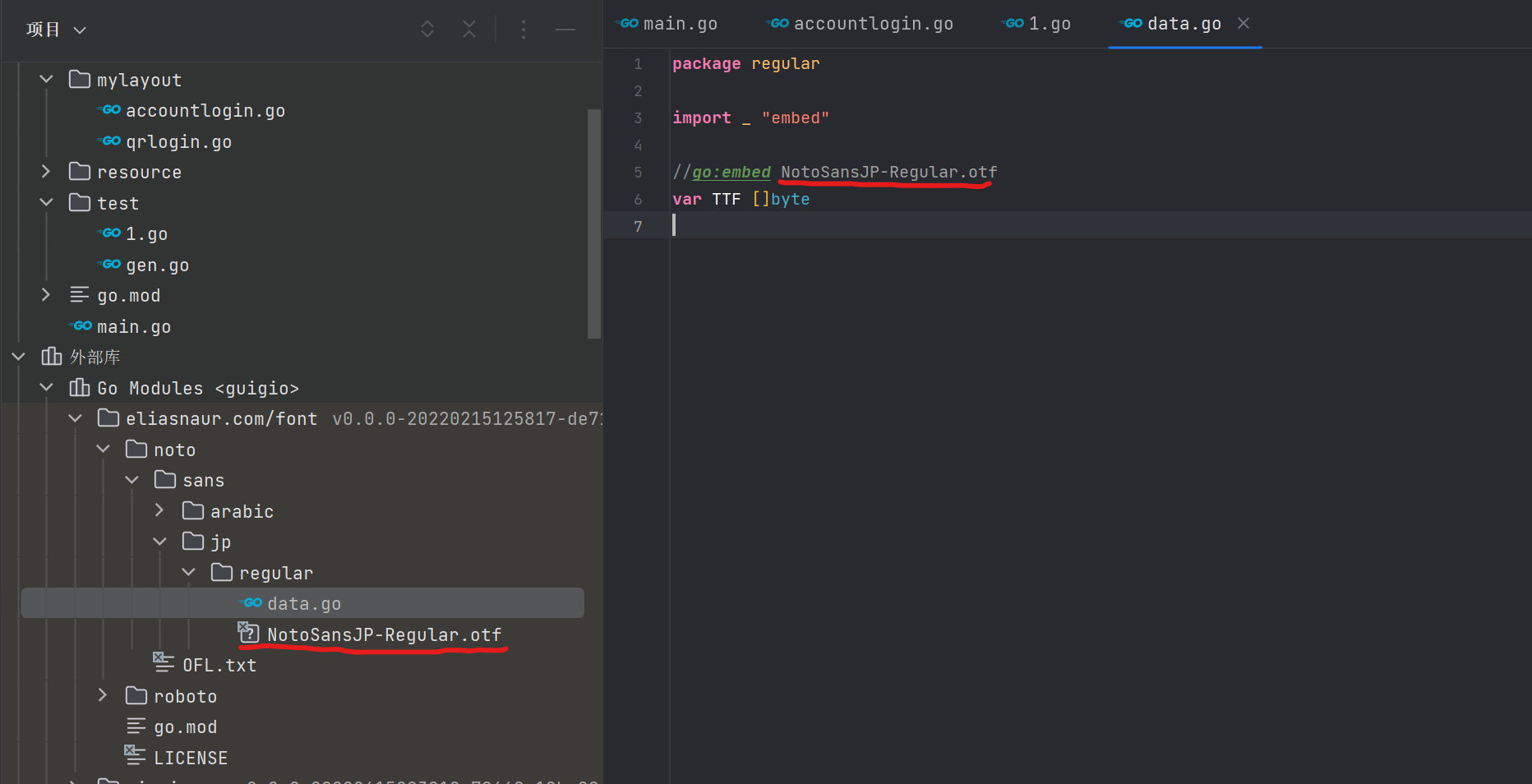Screen dimensions: 1532x784
Task: Click the Go gopher icon of gen.go
Action: (x=110, y=264)
